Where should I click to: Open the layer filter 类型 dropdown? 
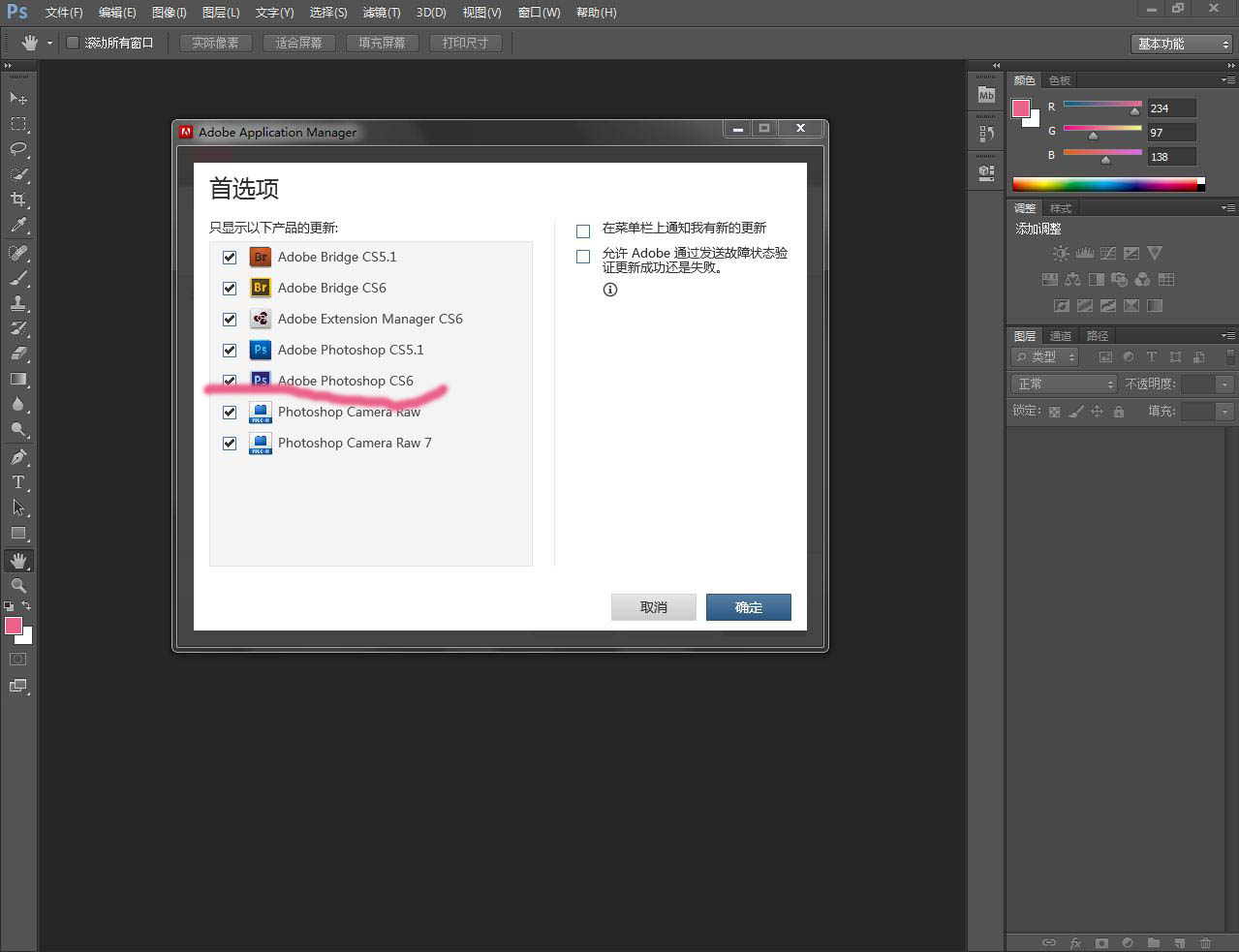click(x=1045, y=357)
